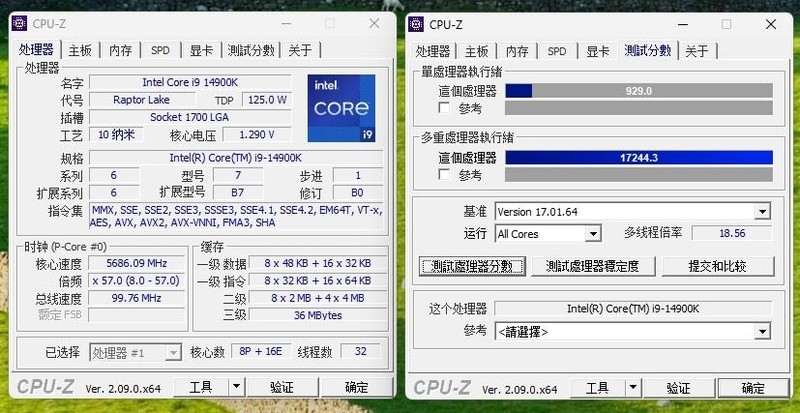Click the CPU-Z app icon in right window title bar

[x=416, y=24]
